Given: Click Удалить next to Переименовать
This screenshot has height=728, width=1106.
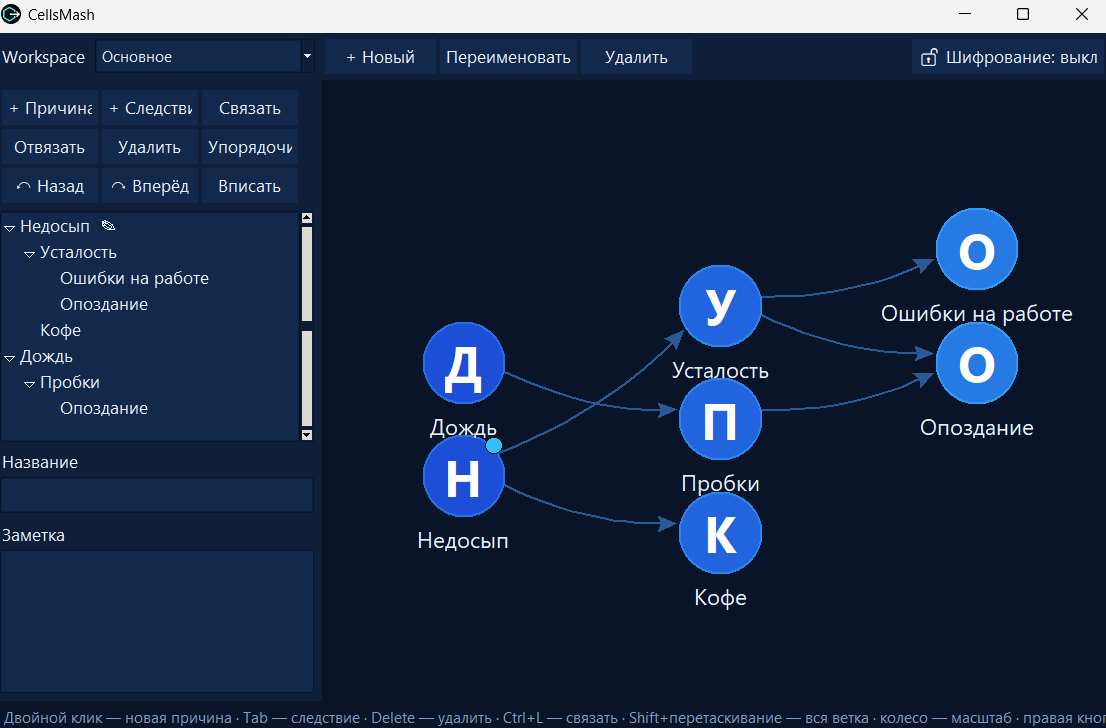Looking at the screenshot, I should pyautogui.click(x=636, y=57).
